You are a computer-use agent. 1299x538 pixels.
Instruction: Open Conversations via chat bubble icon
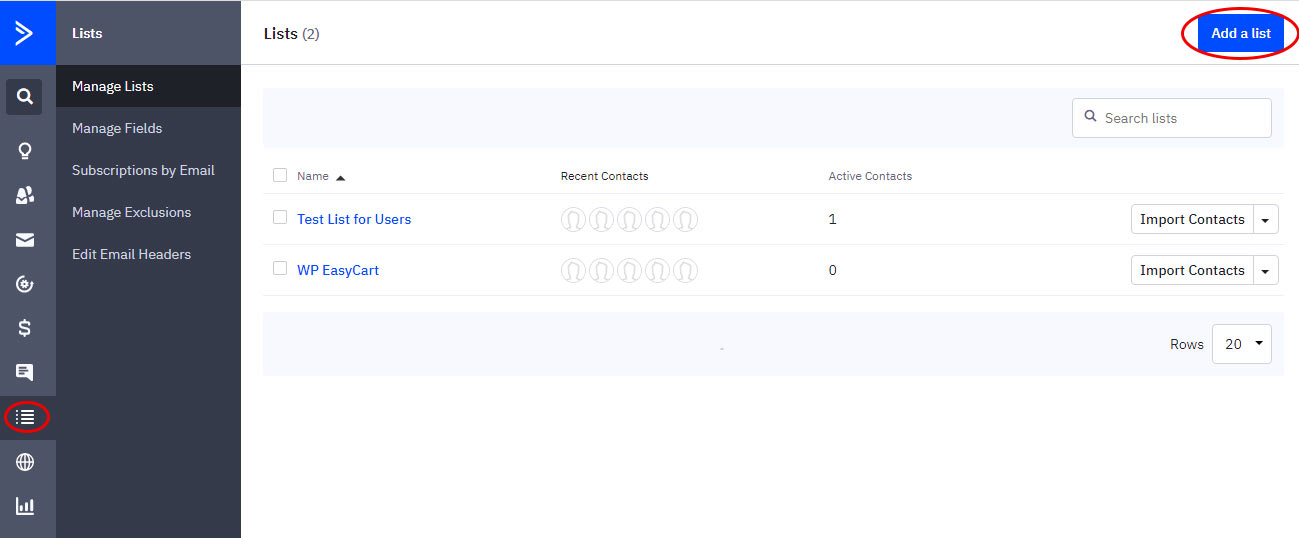(x=25, y=373)
